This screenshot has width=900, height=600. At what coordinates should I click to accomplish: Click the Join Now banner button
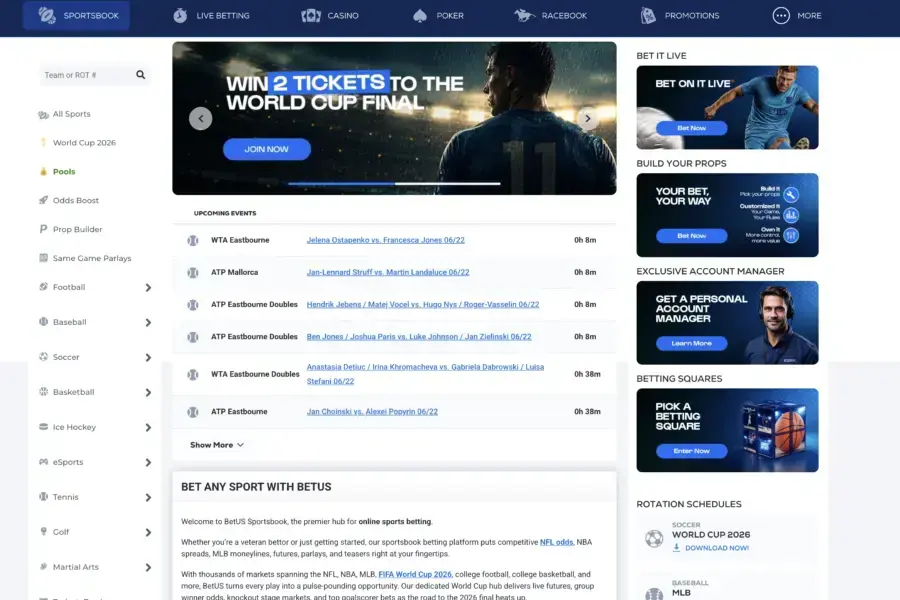pos(267,149)
